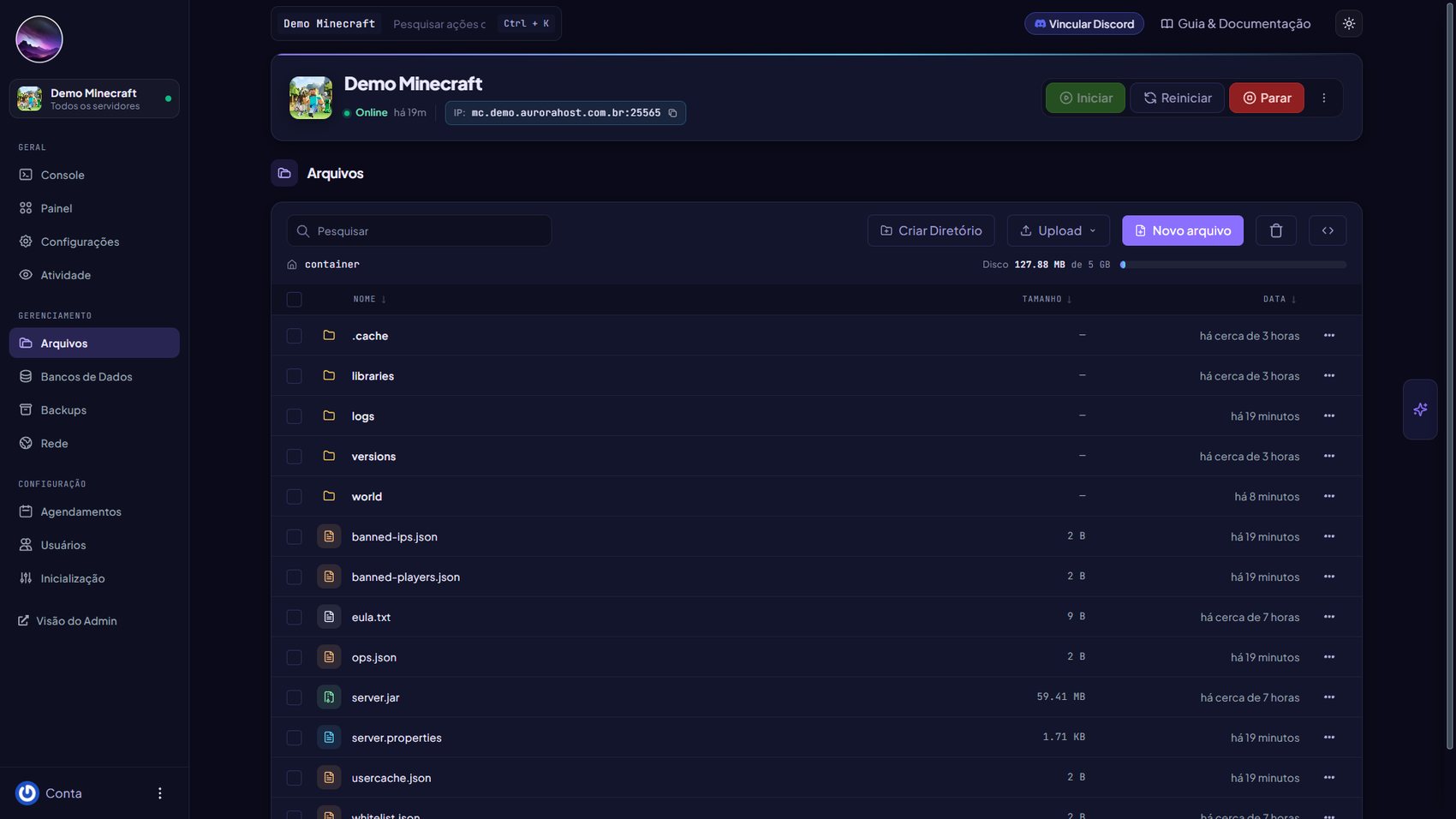
Task: Click the libraries folder icon
Action: pos(329,375)
